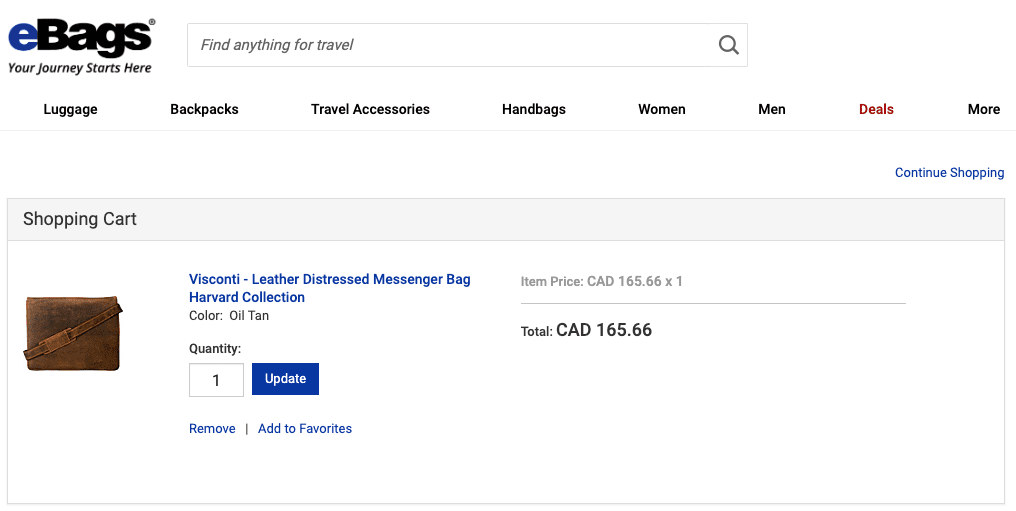Image resolution: width=1016 pixels, height=511 pixels.
Task: Open the Backpacks menu
Action: tap(204, 109)
